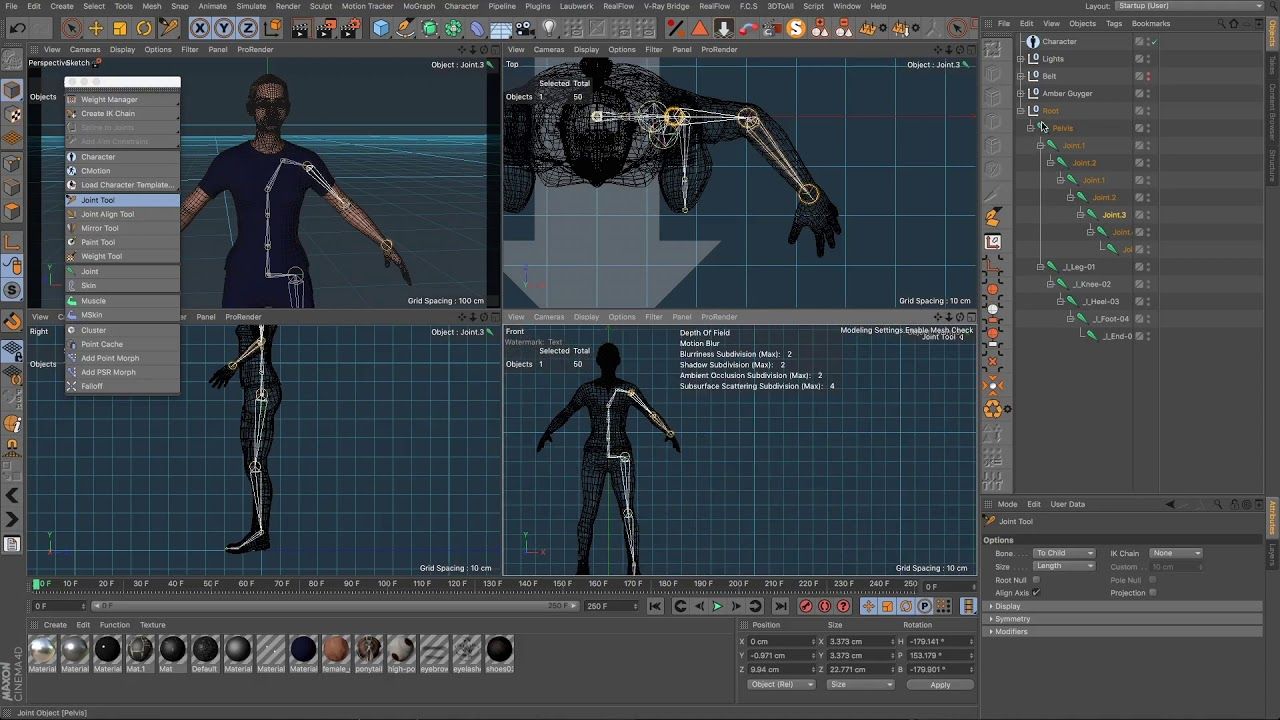Enable the Root Null checkbox

[x=1036, y=580]
